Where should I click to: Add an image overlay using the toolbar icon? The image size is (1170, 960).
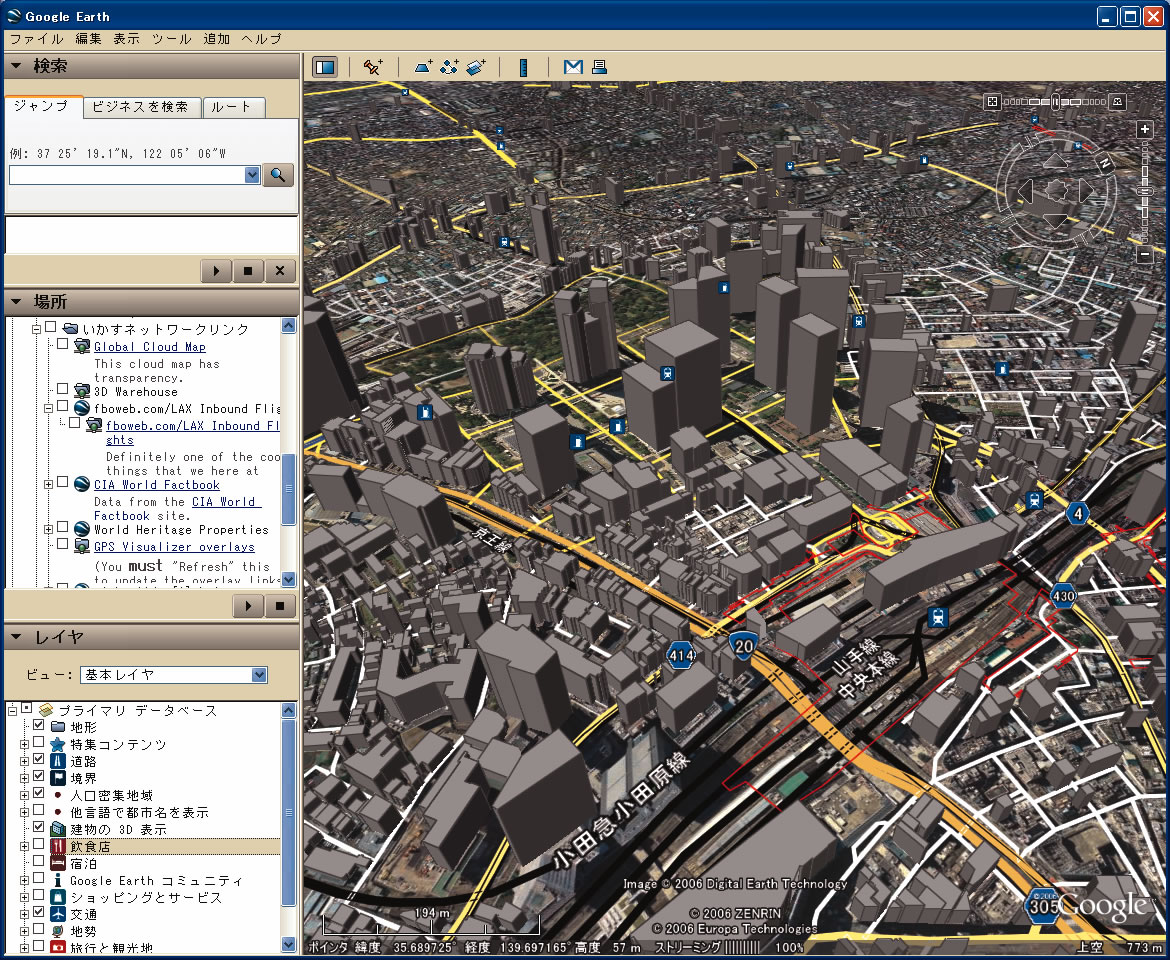coord(475,67)
